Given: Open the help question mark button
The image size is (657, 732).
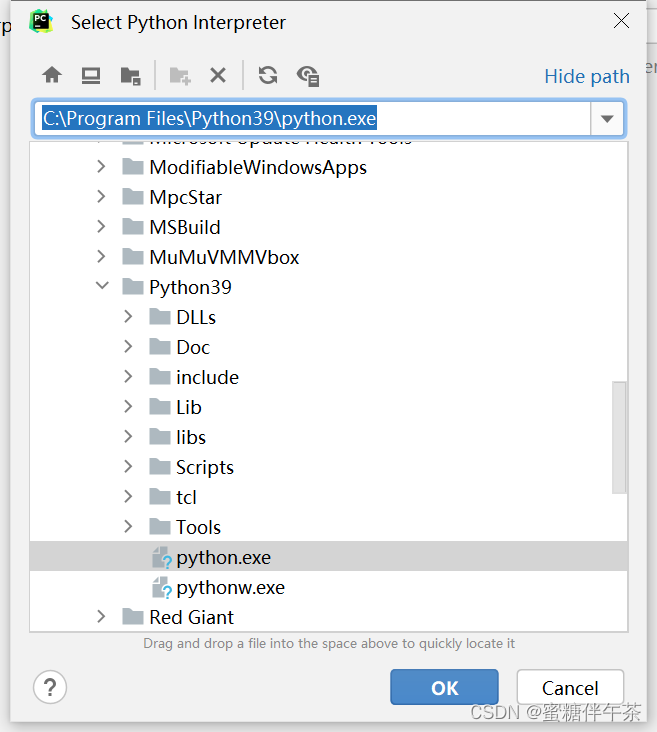Looking at the screenshot, I should (x=50, y=687).
